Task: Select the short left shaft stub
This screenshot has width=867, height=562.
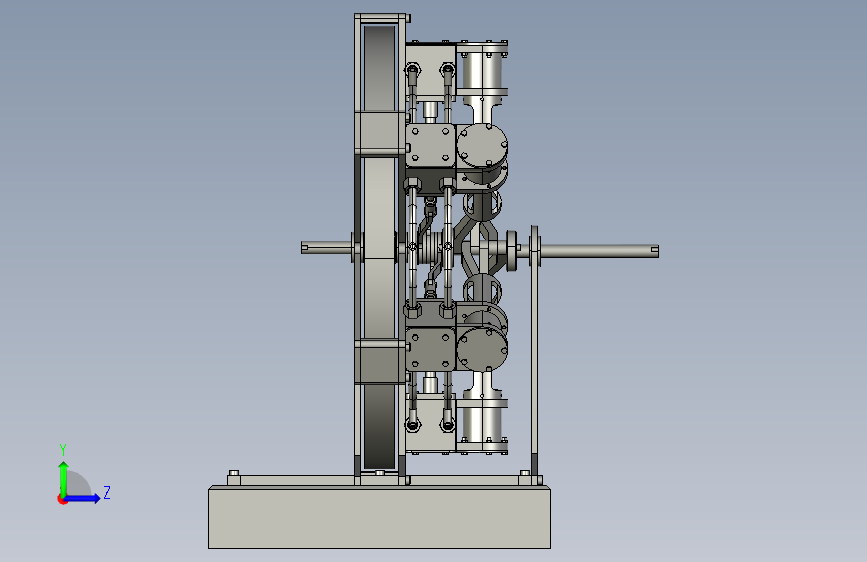Action: [x=326, y=248]
